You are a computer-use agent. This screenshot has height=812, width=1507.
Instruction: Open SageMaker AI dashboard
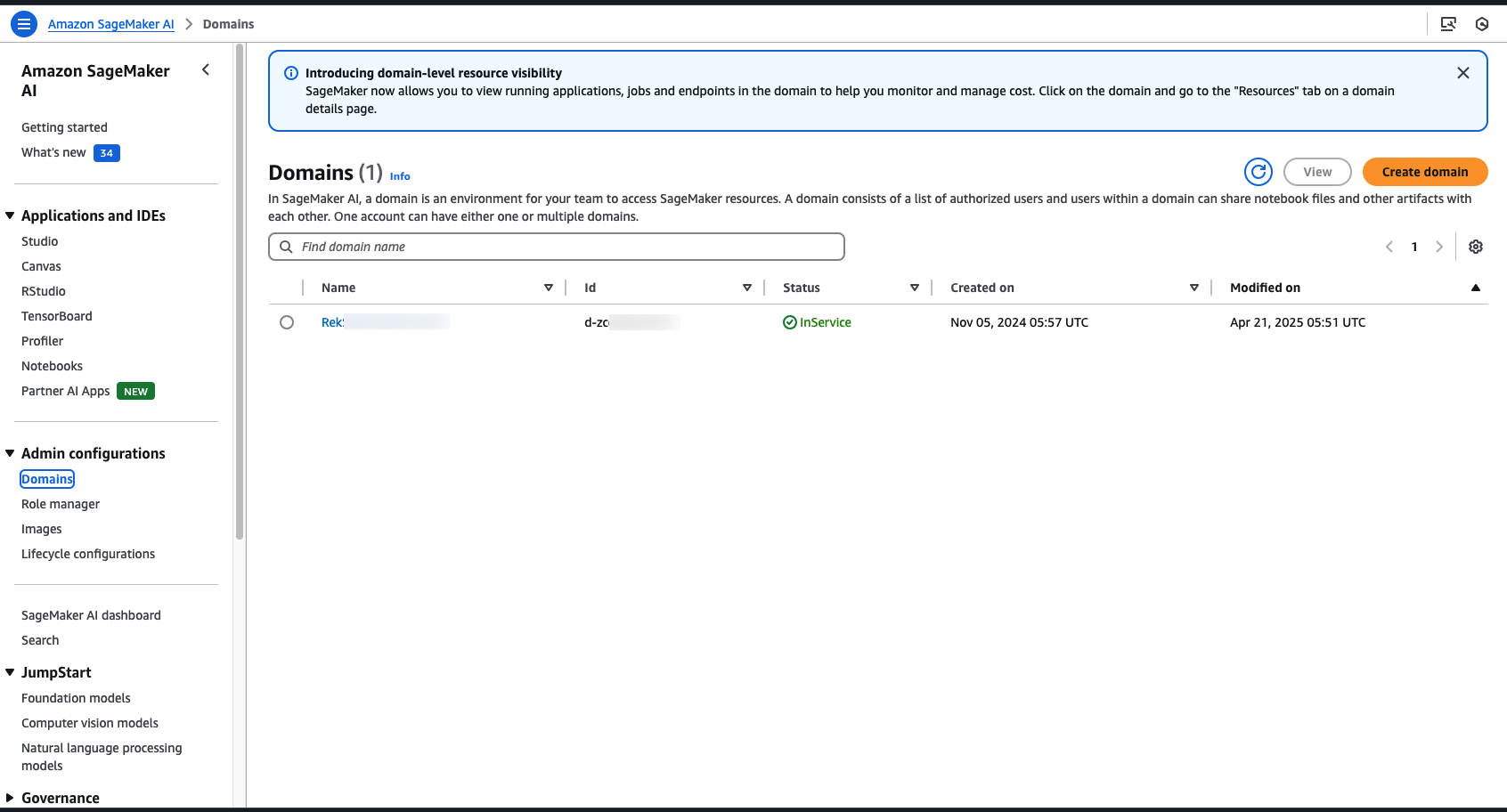point(91,615)
